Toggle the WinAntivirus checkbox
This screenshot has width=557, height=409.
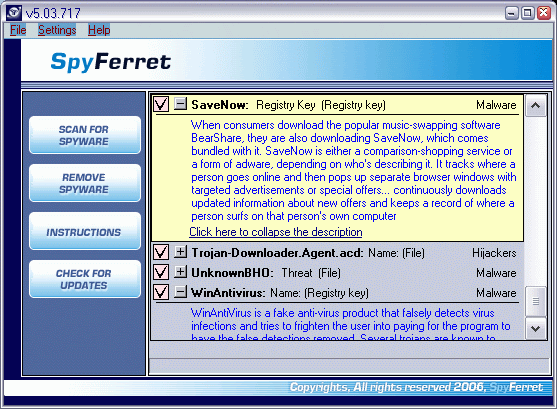[161, 292]
